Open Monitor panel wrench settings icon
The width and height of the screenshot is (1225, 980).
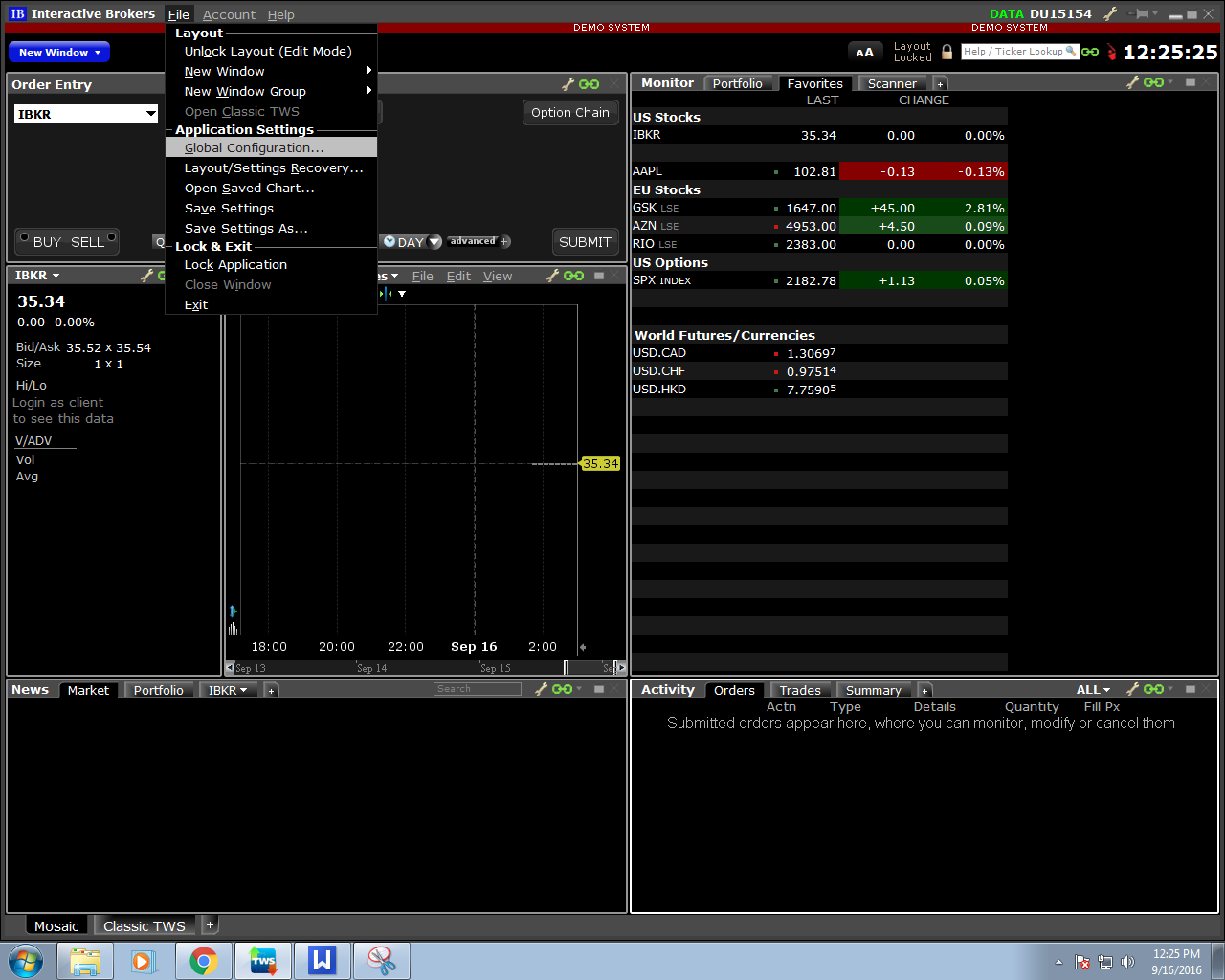(x=1132, y=83)
